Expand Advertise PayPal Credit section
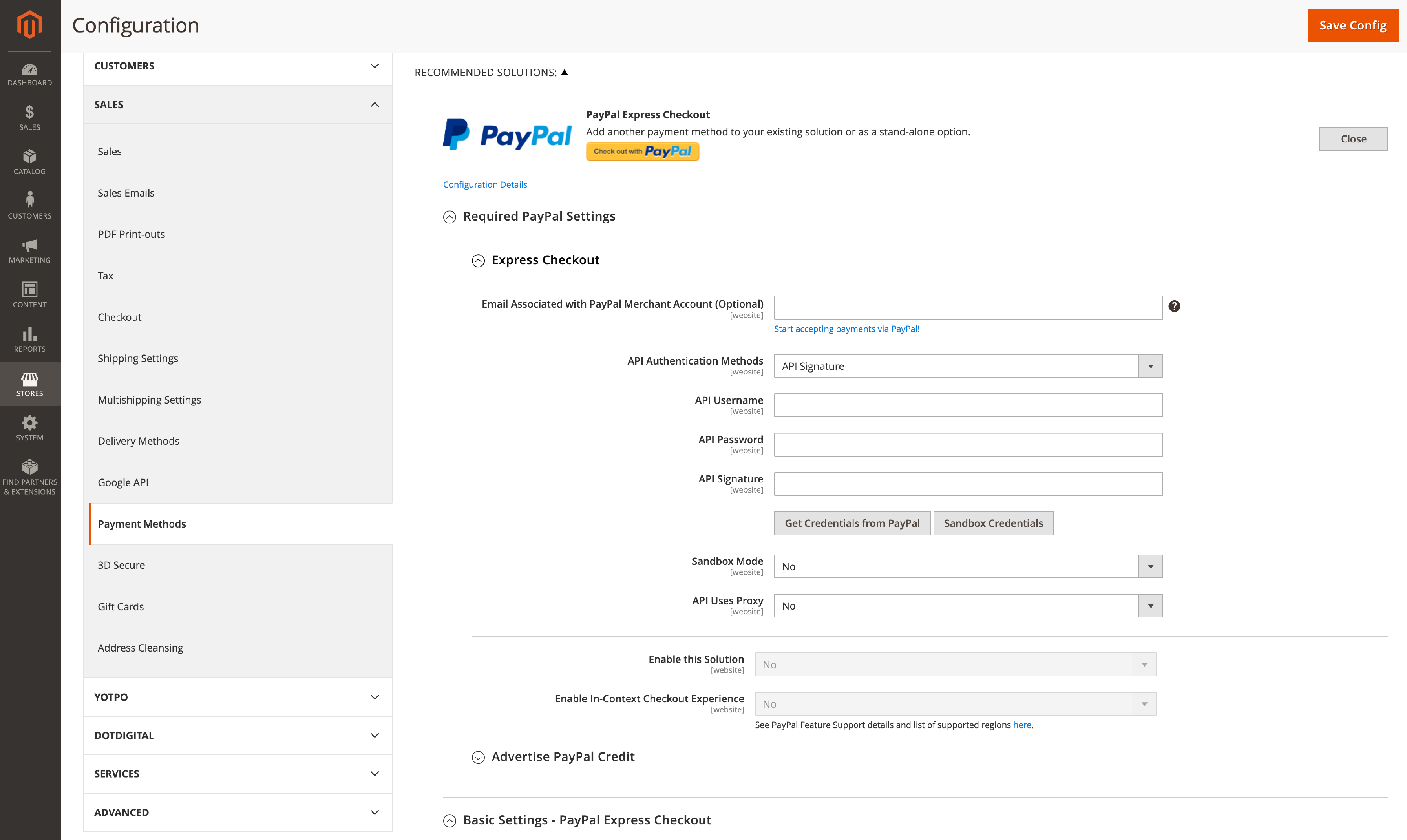 (478, 757)
